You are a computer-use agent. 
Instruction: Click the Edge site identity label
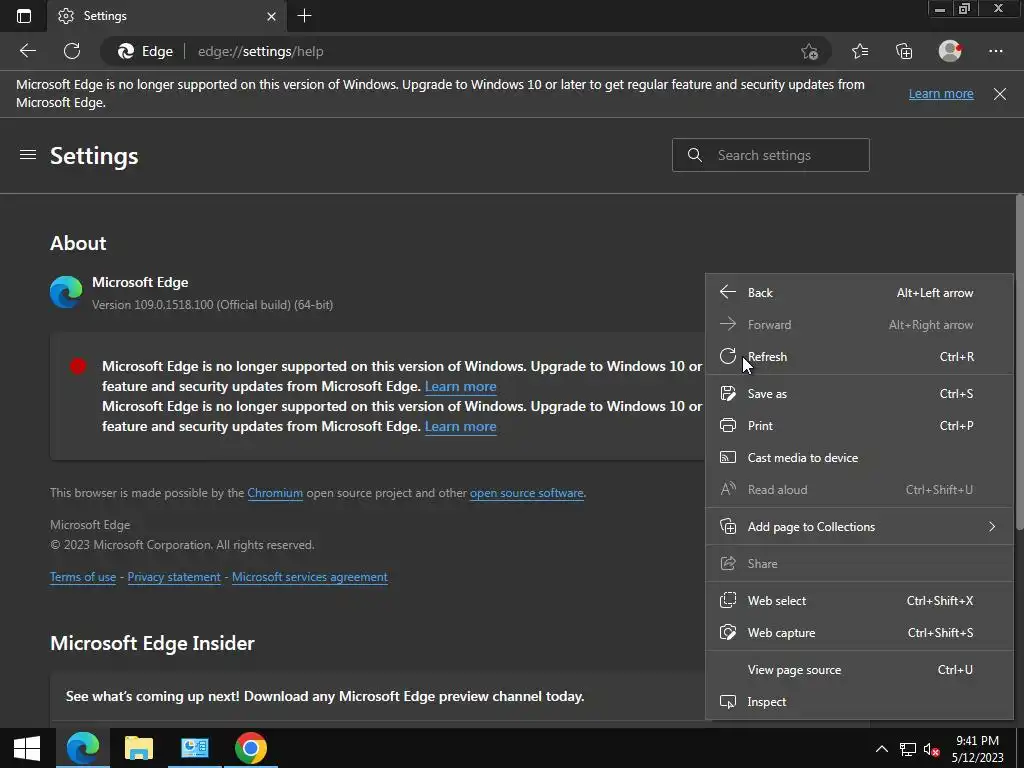tap(146, 51)
